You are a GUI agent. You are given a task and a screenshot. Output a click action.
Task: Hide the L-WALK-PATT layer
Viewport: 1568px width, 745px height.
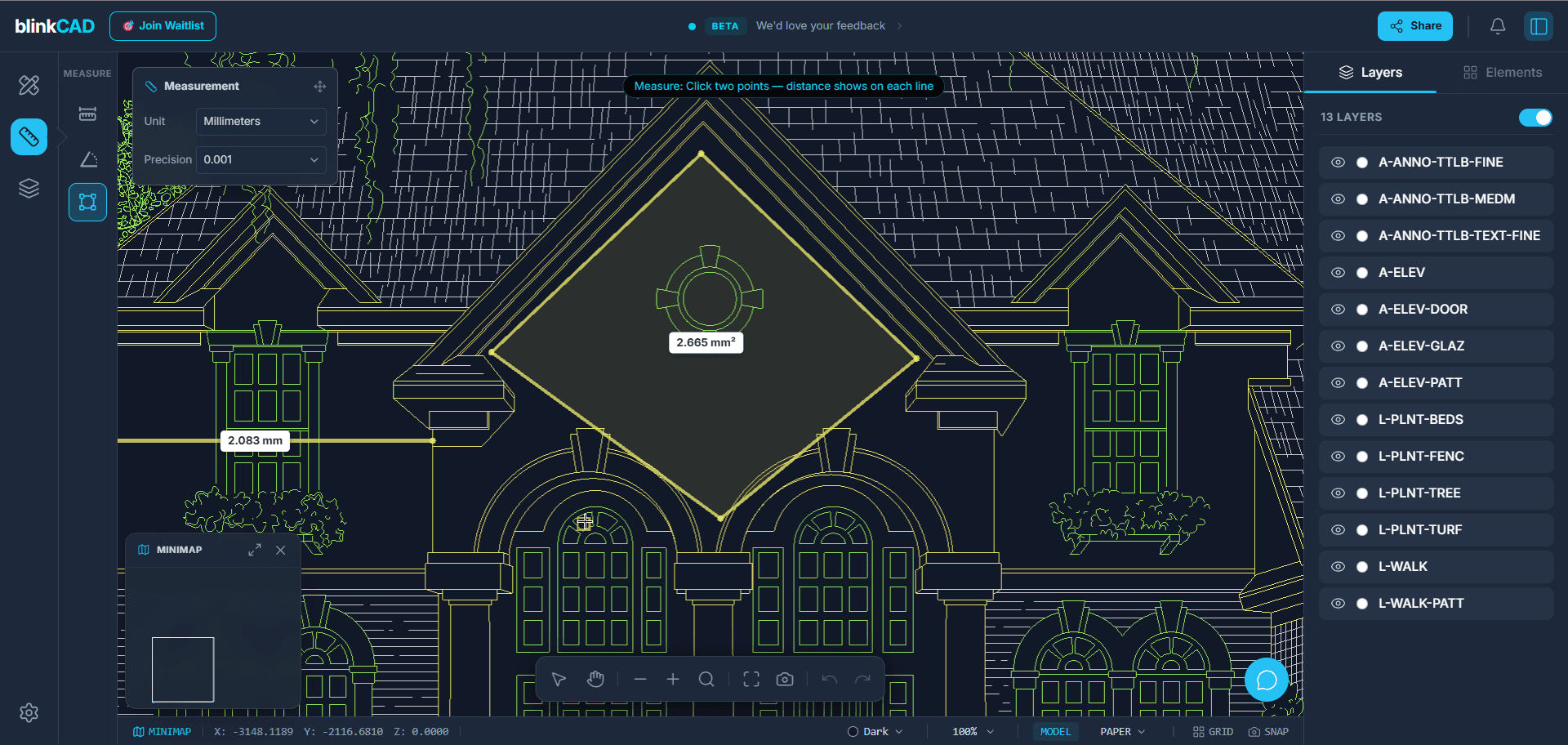pyautogui.click(x=1338, y=604)
